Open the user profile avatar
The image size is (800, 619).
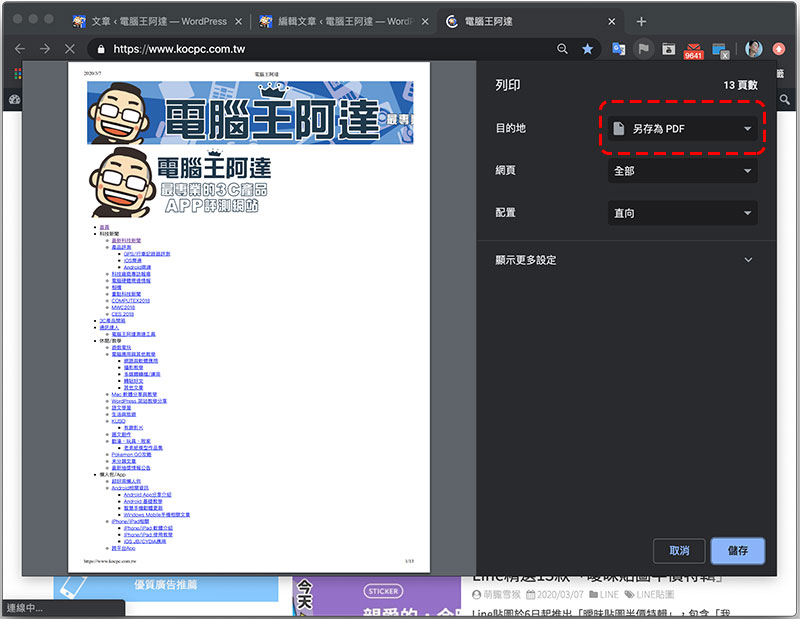754,49
